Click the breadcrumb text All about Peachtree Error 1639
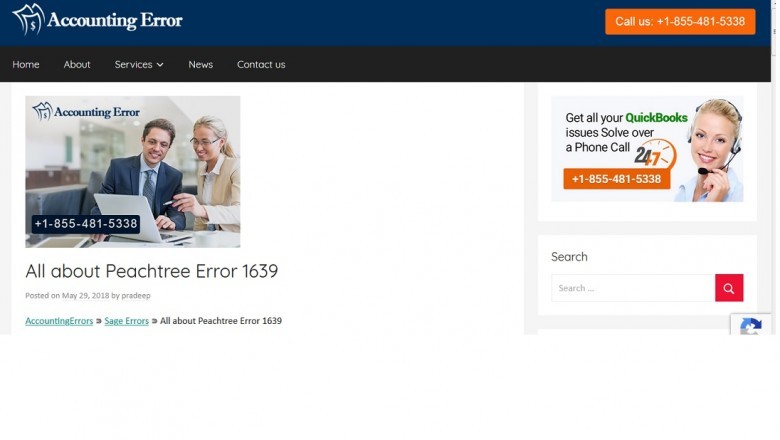The width and height of the screenshot is (780, 440). click(x=222, y=322)
